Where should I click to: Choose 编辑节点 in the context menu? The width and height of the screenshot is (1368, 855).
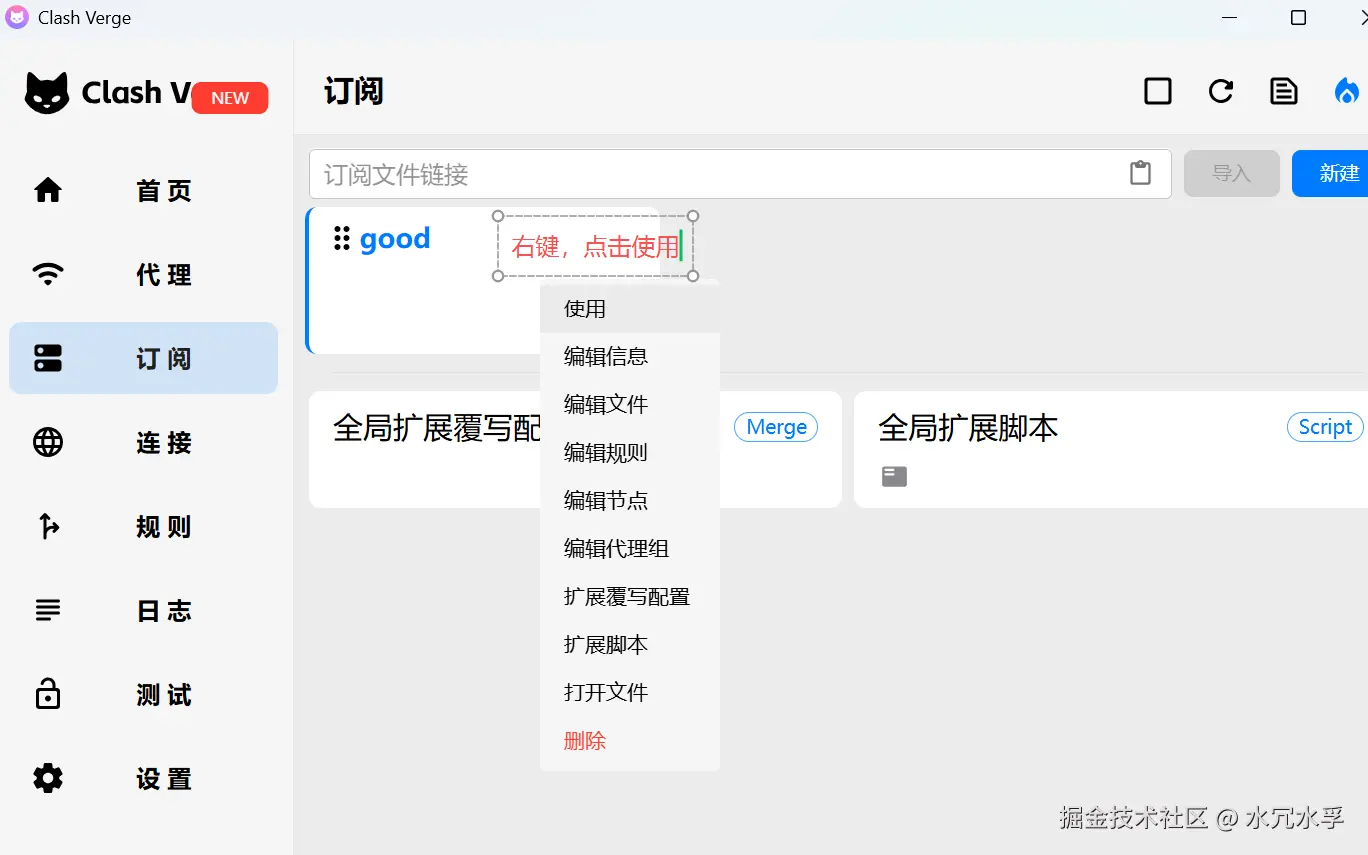tap(630, 500)
